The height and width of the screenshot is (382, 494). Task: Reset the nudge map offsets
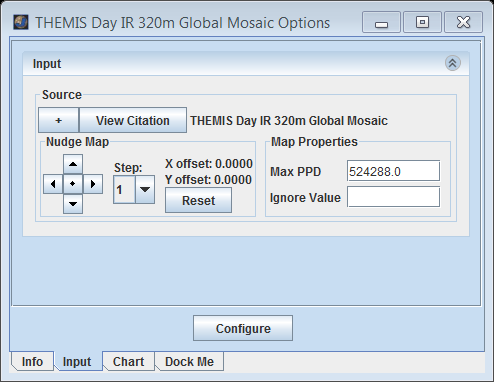click(x=198, y=200)
